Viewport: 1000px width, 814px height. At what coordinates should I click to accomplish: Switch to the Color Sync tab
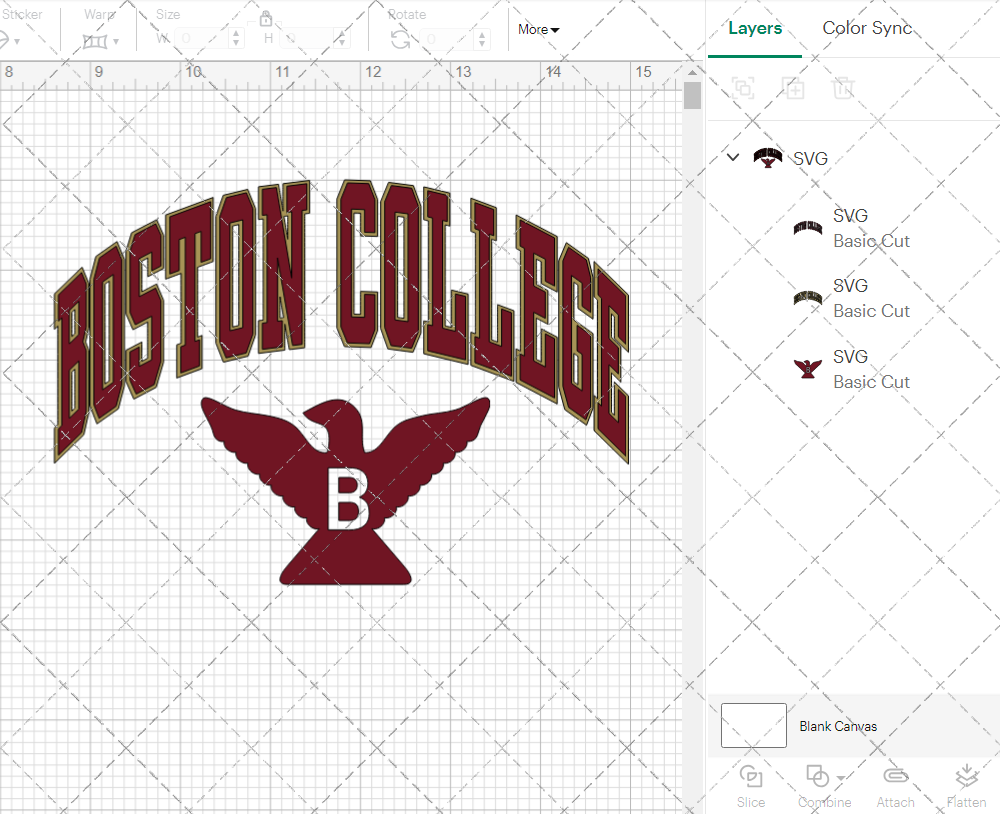[866, 28]
